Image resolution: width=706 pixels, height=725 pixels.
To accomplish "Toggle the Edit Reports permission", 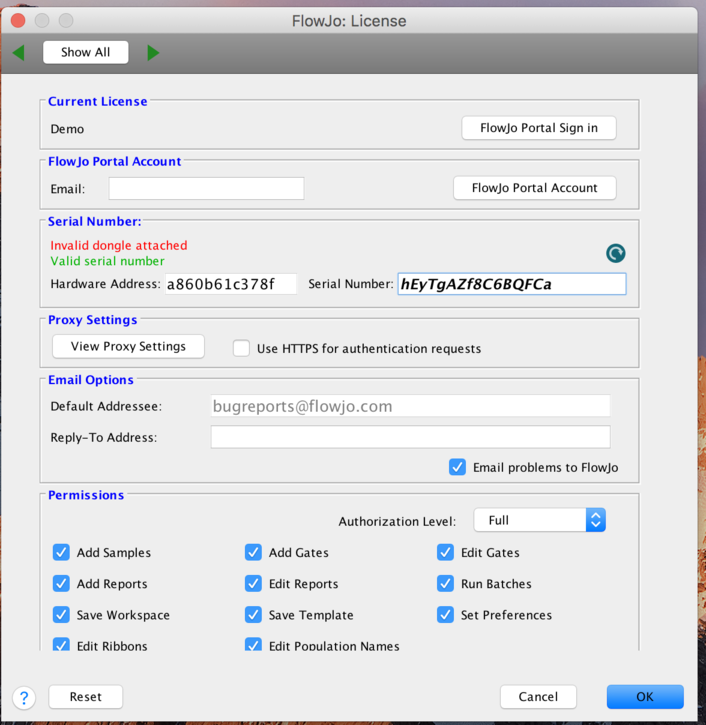I will coord(253,584).
